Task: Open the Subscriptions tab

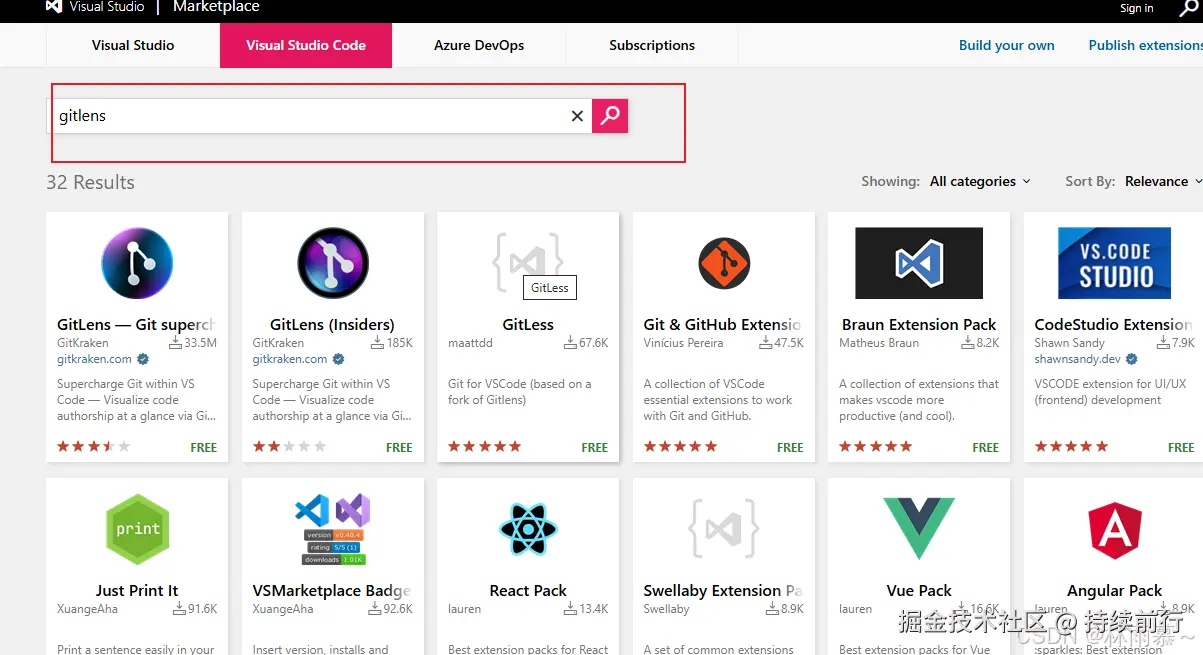Action: click(652, 45)
